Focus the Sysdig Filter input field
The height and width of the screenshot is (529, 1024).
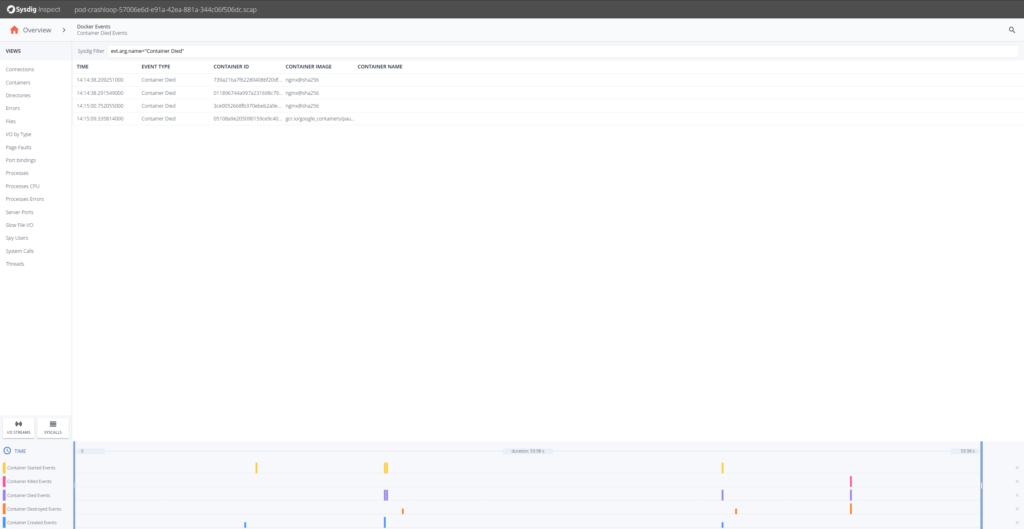coord(562,51)
